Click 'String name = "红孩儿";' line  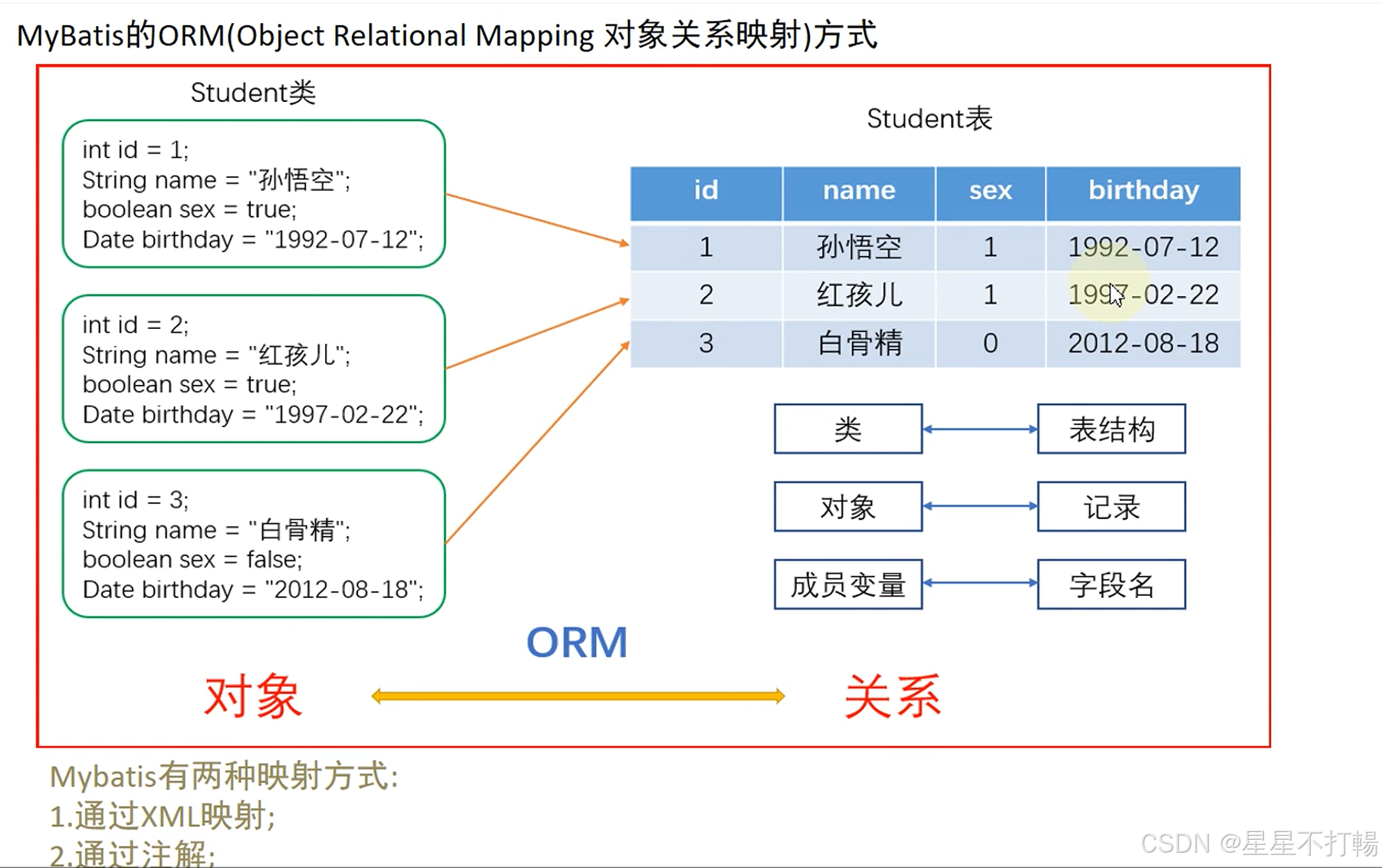click(x=216, y=354)
